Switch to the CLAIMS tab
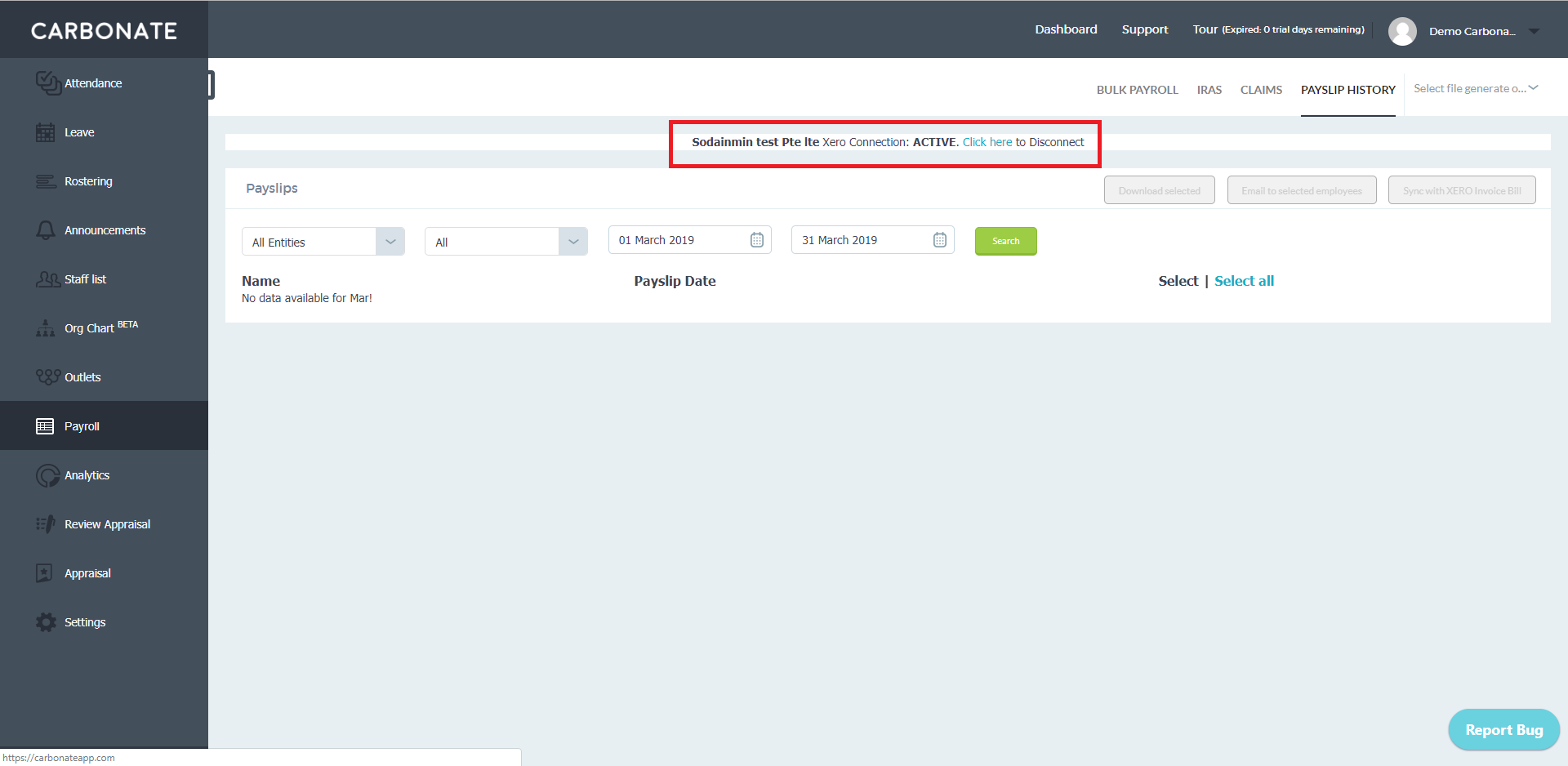 pos(1261,90)
